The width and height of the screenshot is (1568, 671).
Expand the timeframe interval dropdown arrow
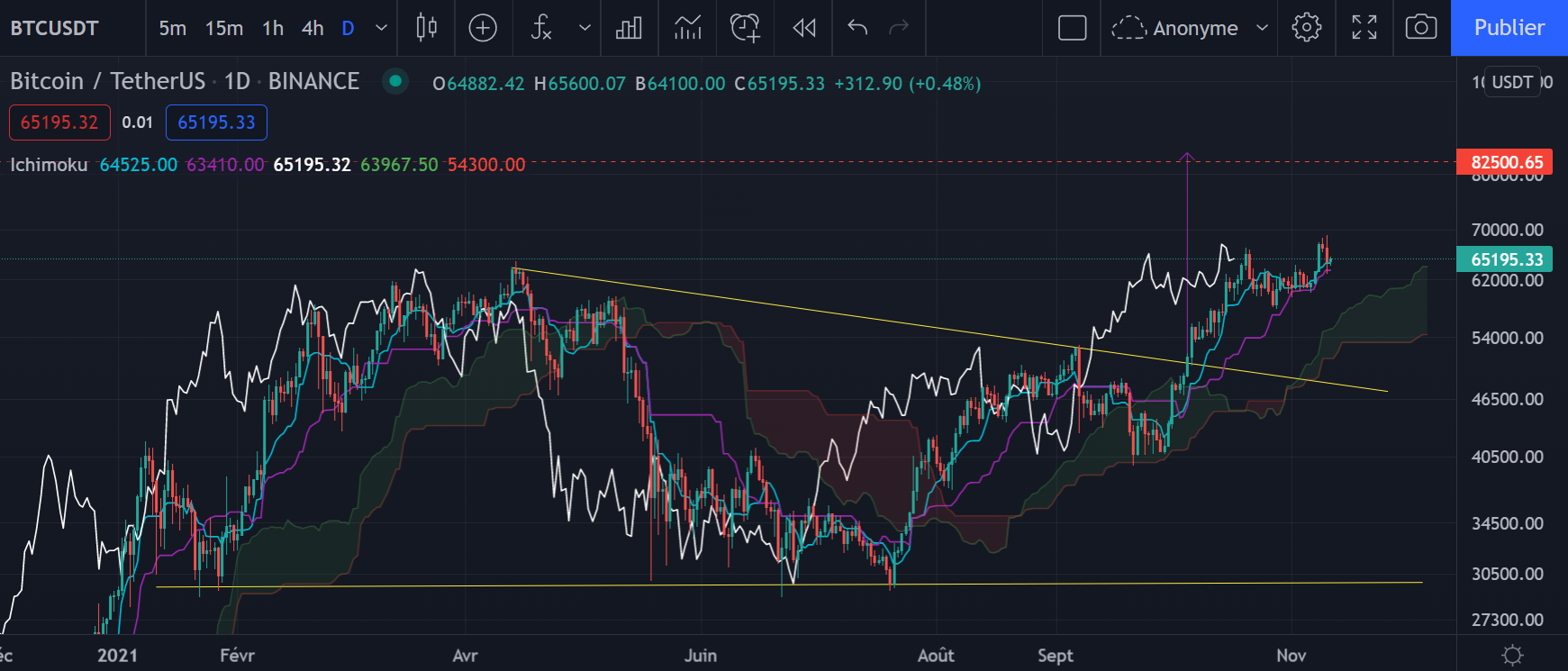click(381, 28)
